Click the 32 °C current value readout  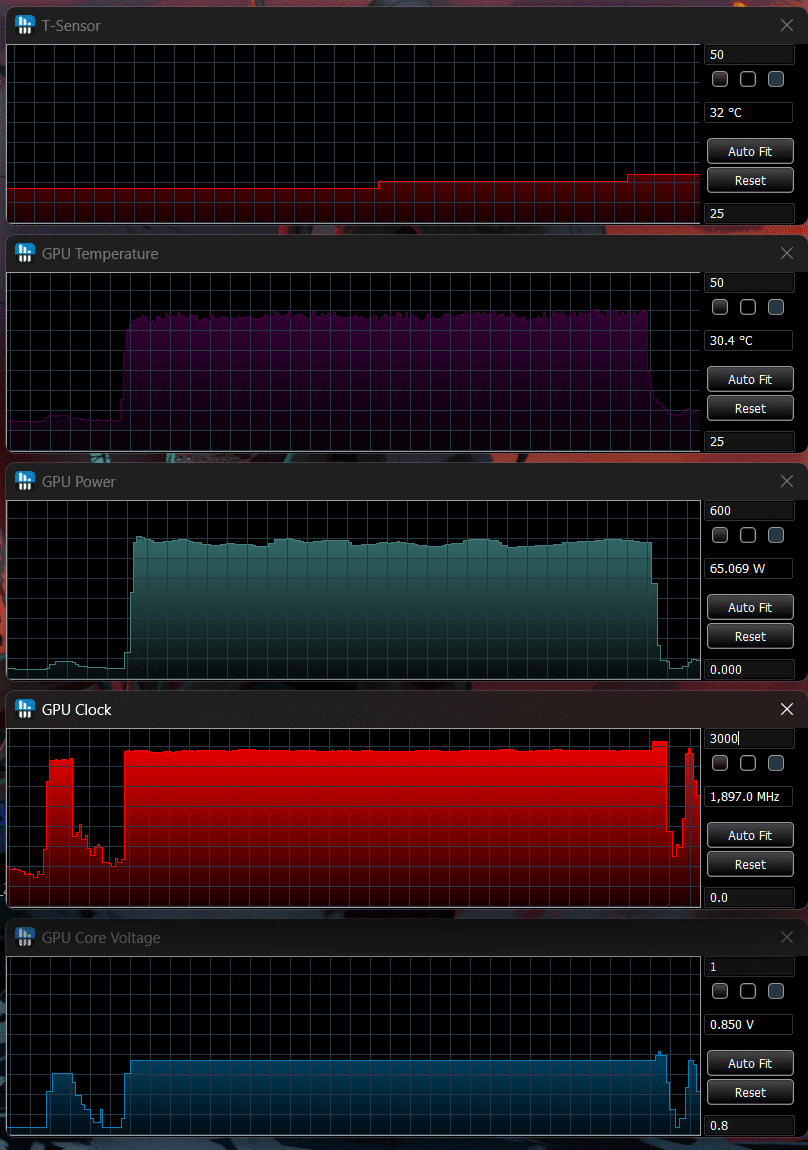coord(749,113)
